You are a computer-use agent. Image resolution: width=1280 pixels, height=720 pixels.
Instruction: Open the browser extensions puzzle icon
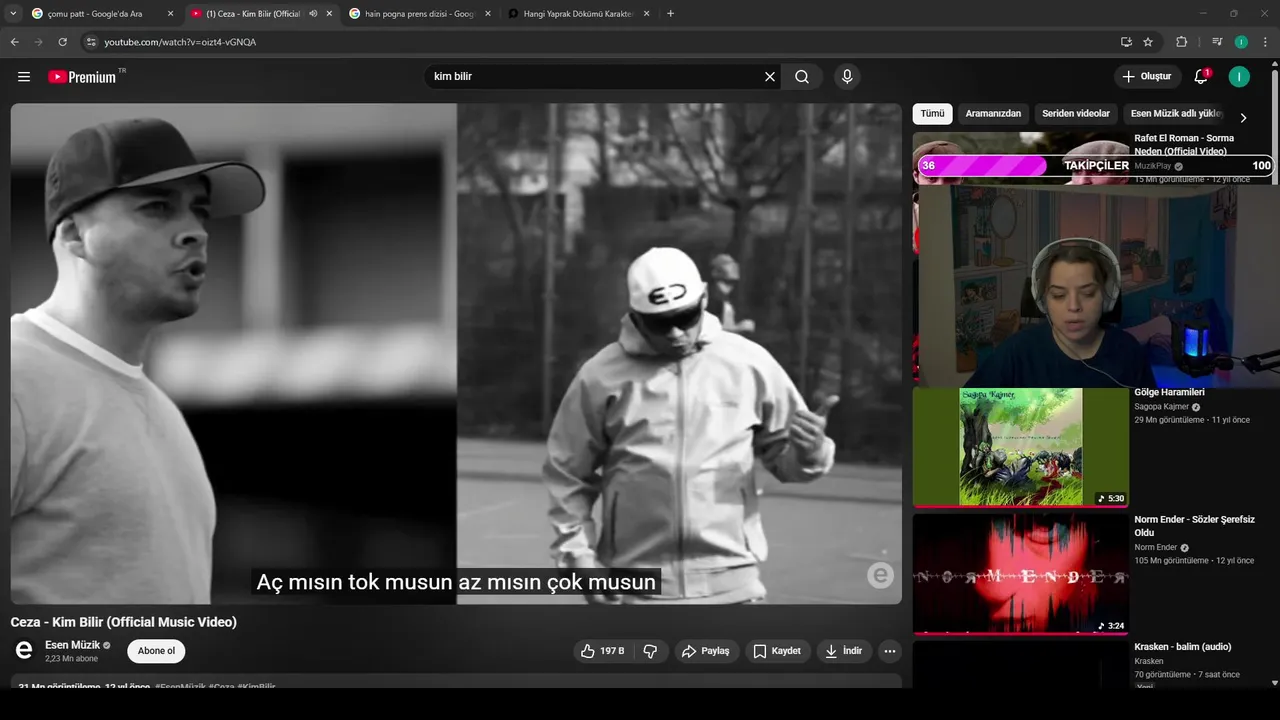(x=1181, y=42)
